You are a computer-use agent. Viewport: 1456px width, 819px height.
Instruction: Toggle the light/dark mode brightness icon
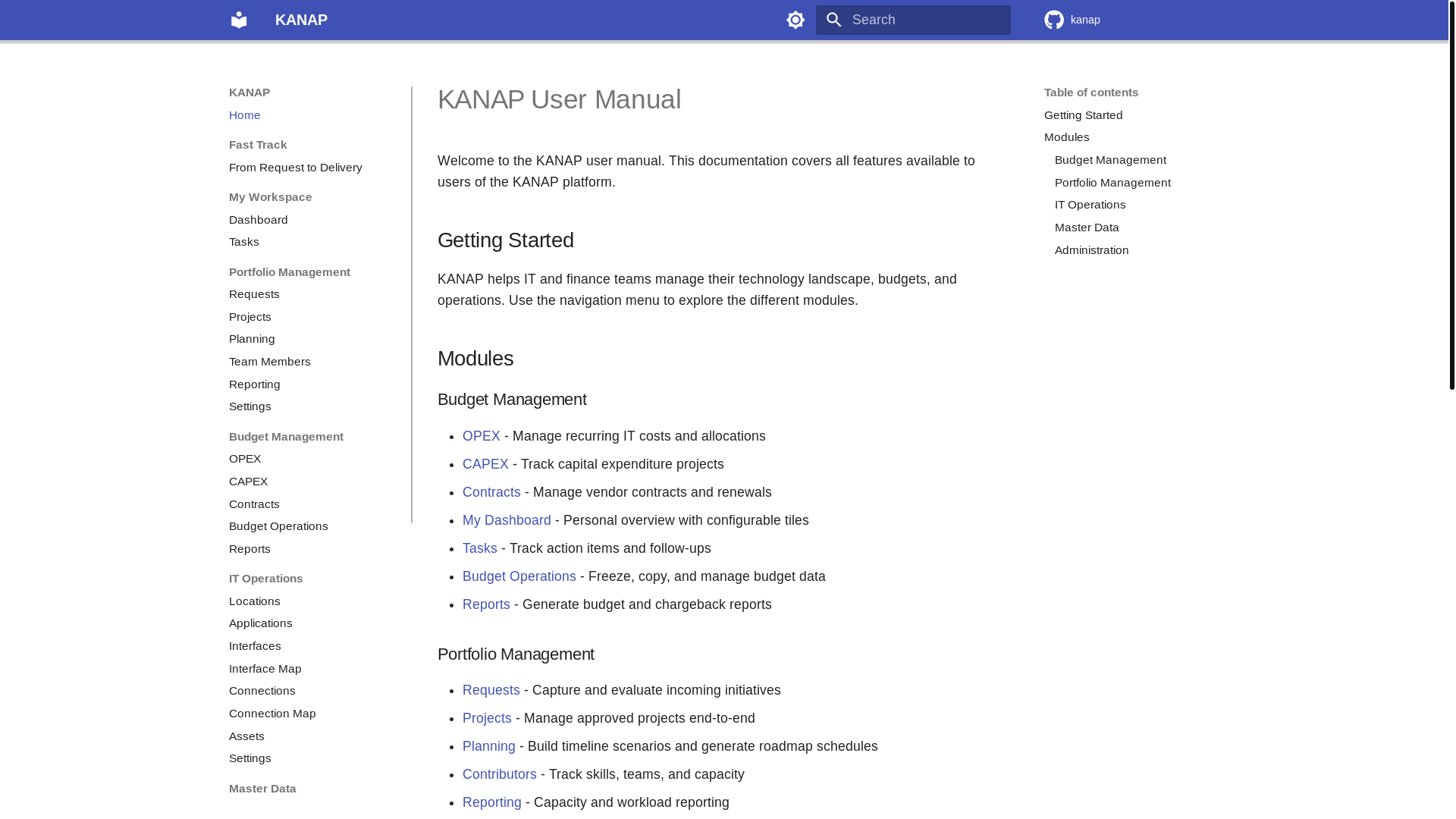(x=795, y=20)
